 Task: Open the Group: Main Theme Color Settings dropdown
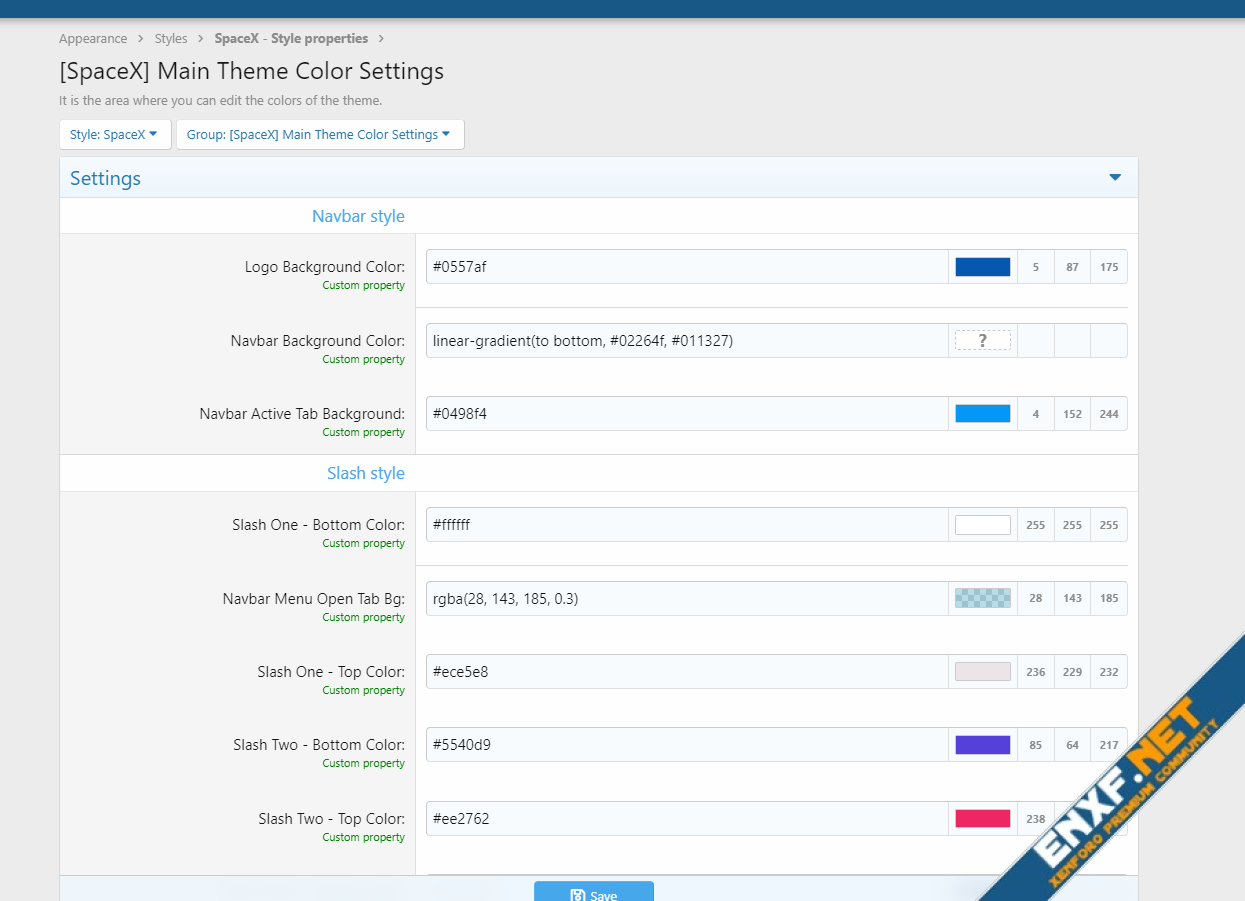point(319,135)
